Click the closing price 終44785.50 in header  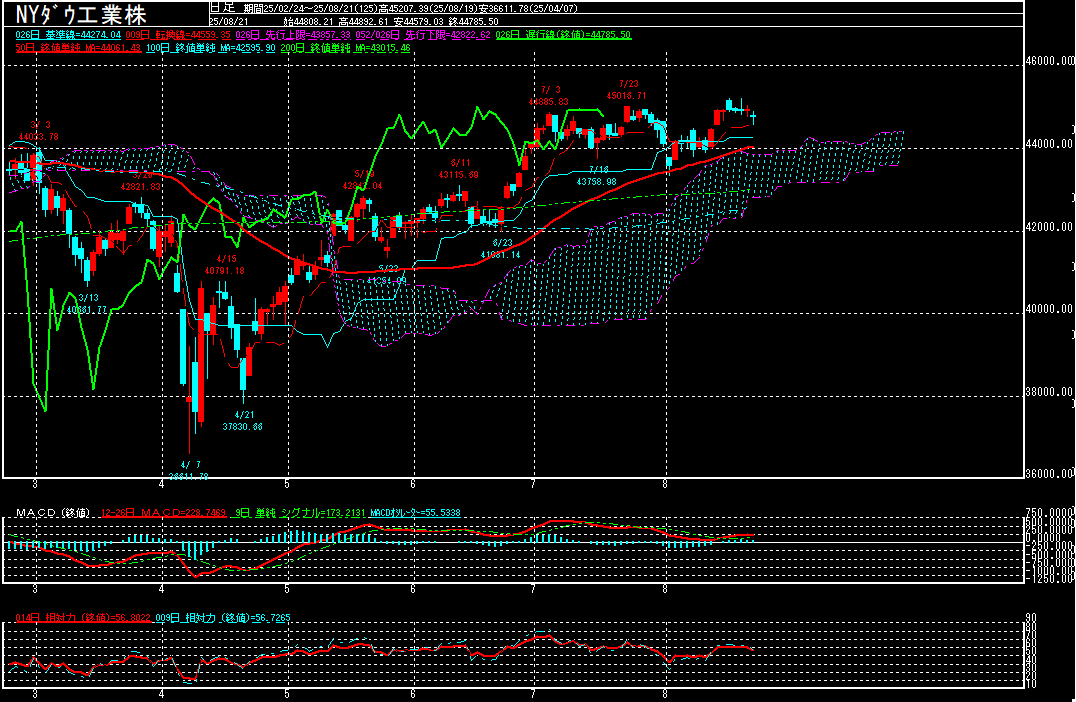click(473, 22)
